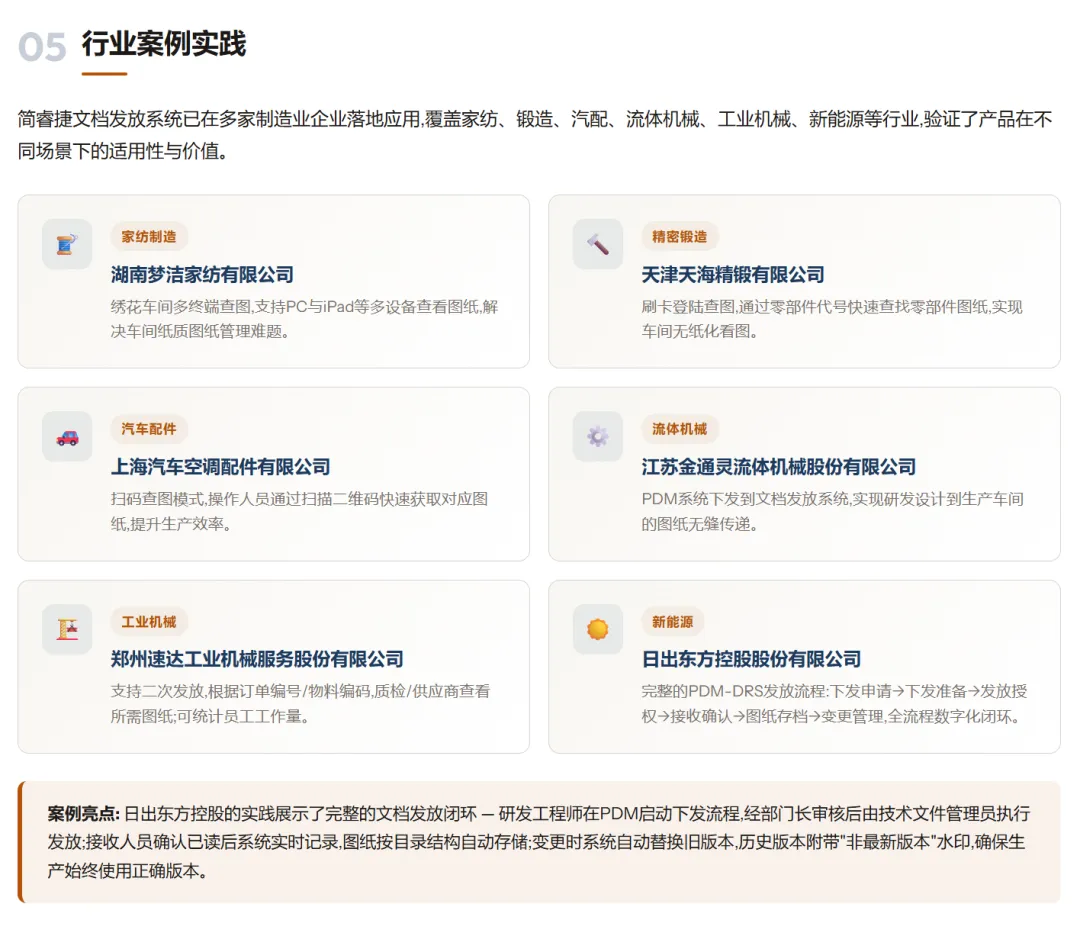
Task: Click the description starting 完整的PDM-DRS发放流程
Action: (x=835, y=704)
